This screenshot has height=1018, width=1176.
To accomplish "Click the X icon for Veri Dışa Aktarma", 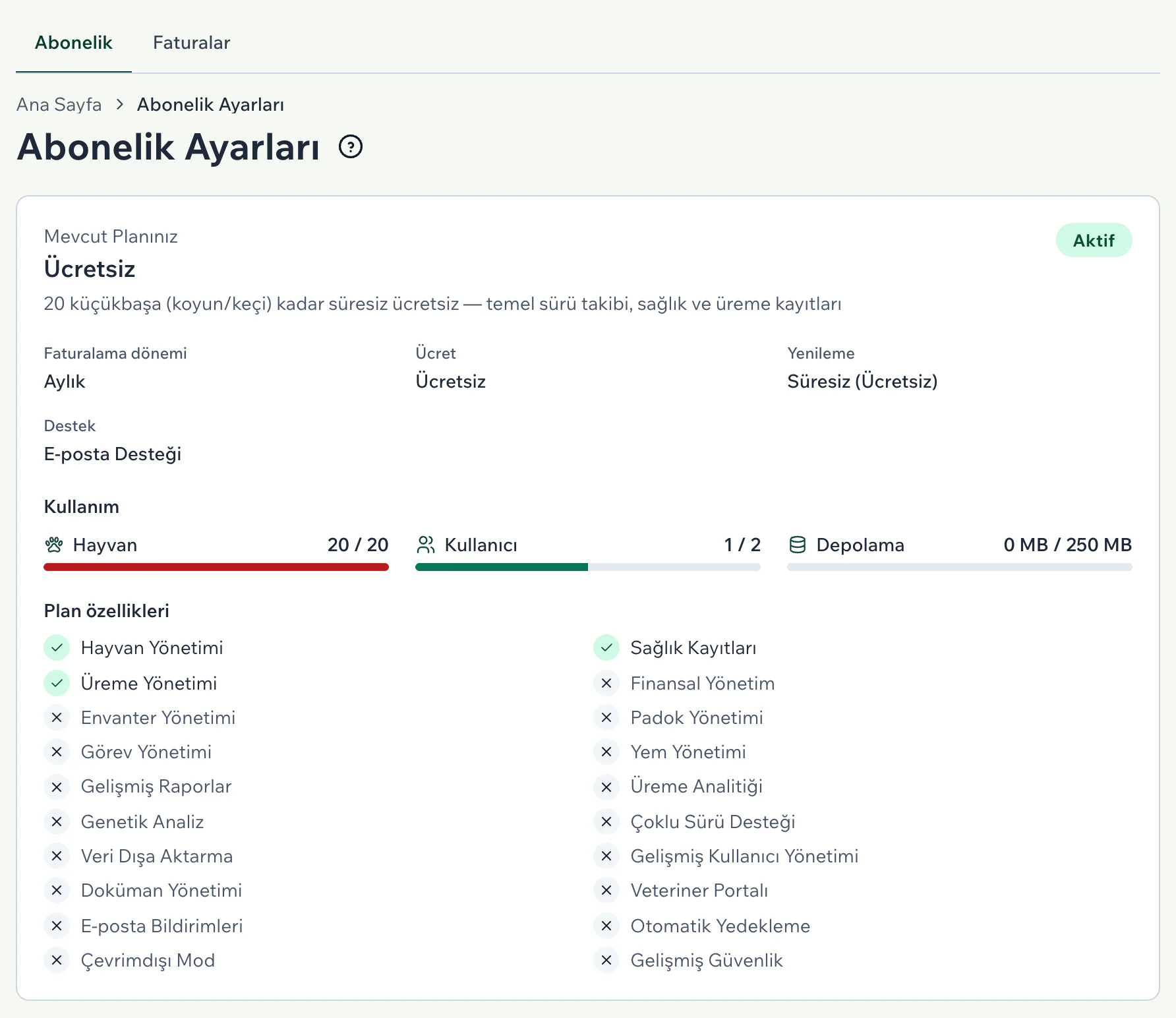I will tap(57, 856).
